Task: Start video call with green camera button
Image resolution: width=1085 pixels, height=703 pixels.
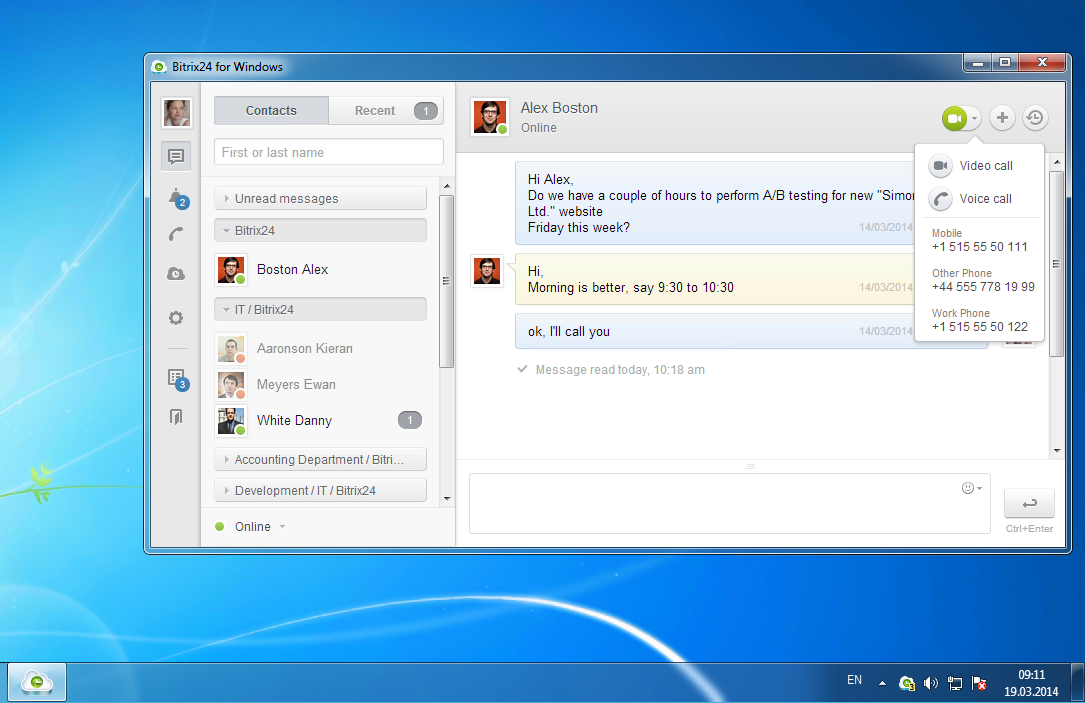Action: click(x=954, y=118)
